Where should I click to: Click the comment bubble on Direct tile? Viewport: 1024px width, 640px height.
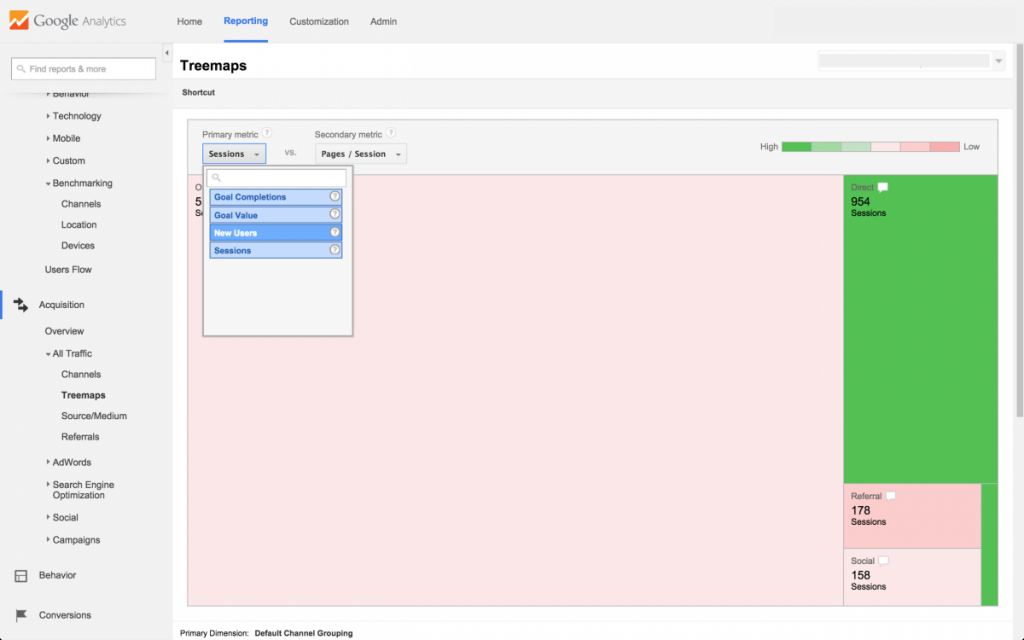[883, 187]
